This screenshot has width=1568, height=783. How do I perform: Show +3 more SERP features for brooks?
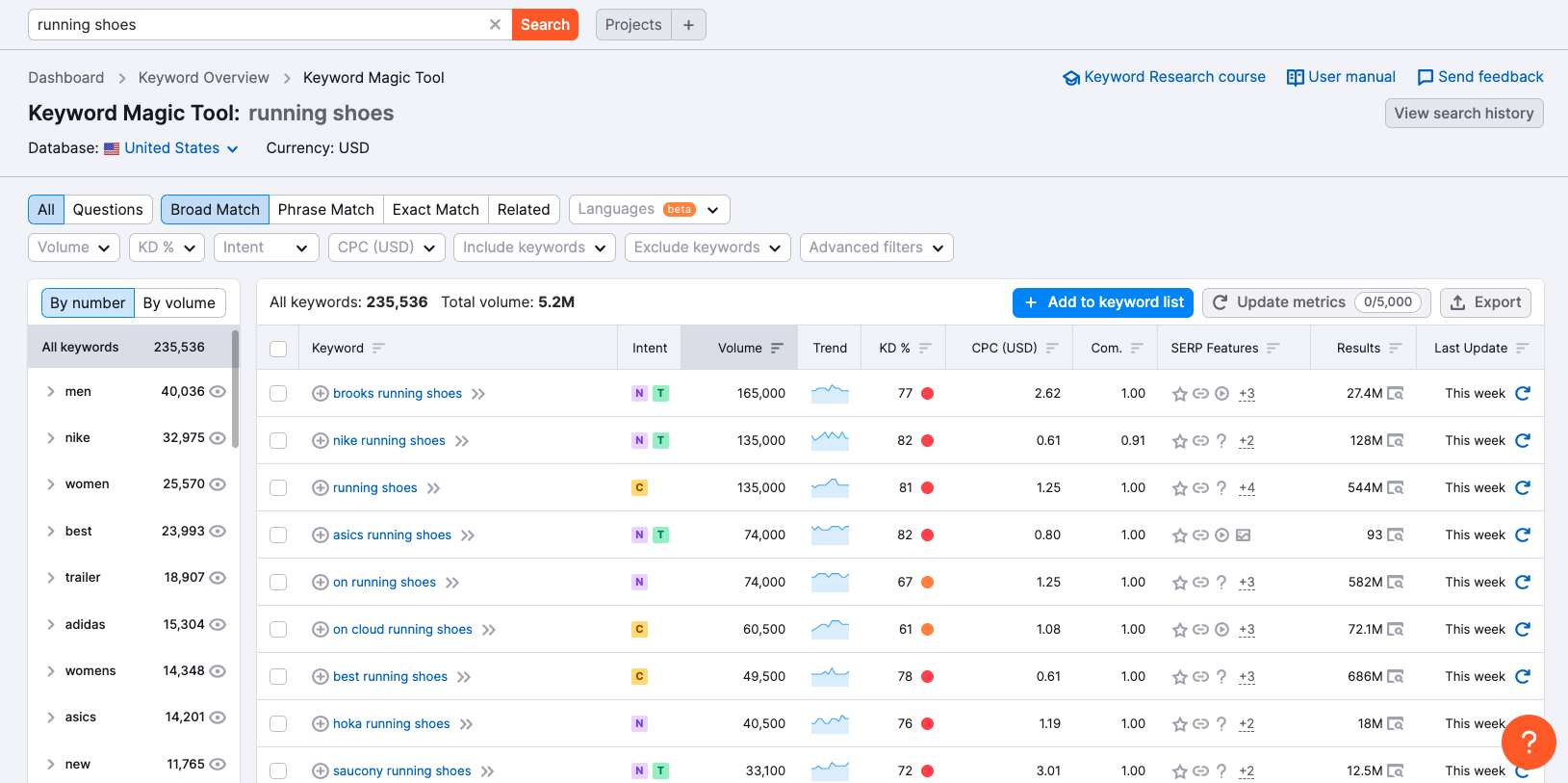(x=1247, y=394)
